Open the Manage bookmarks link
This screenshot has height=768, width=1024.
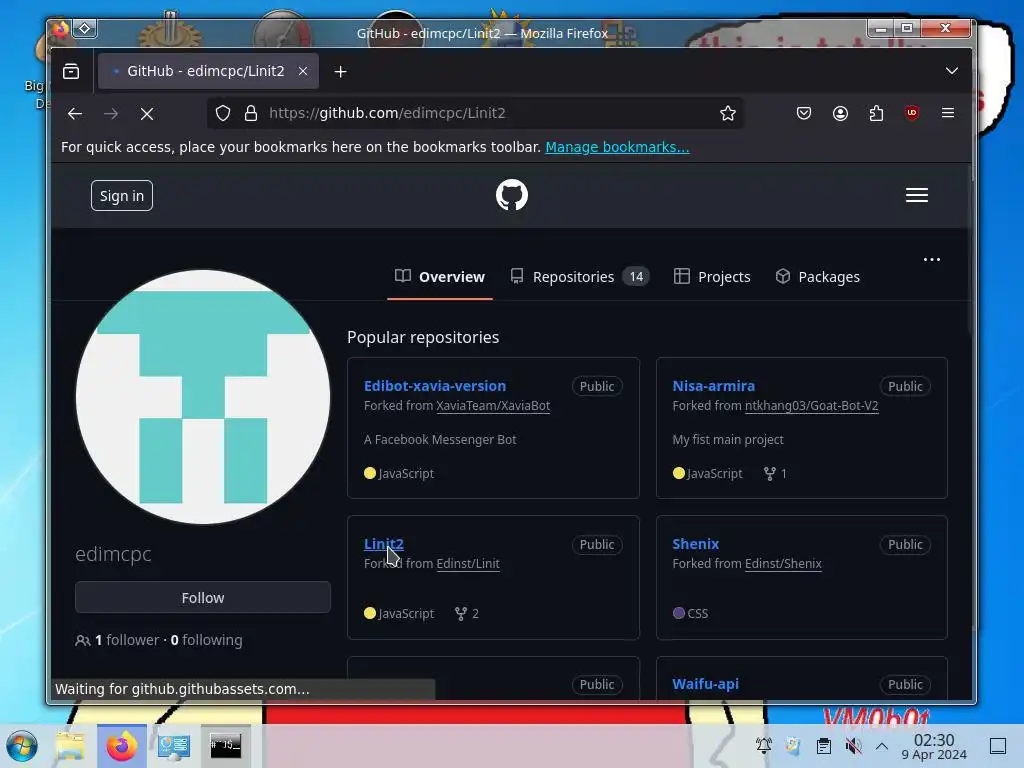(617, 147)
